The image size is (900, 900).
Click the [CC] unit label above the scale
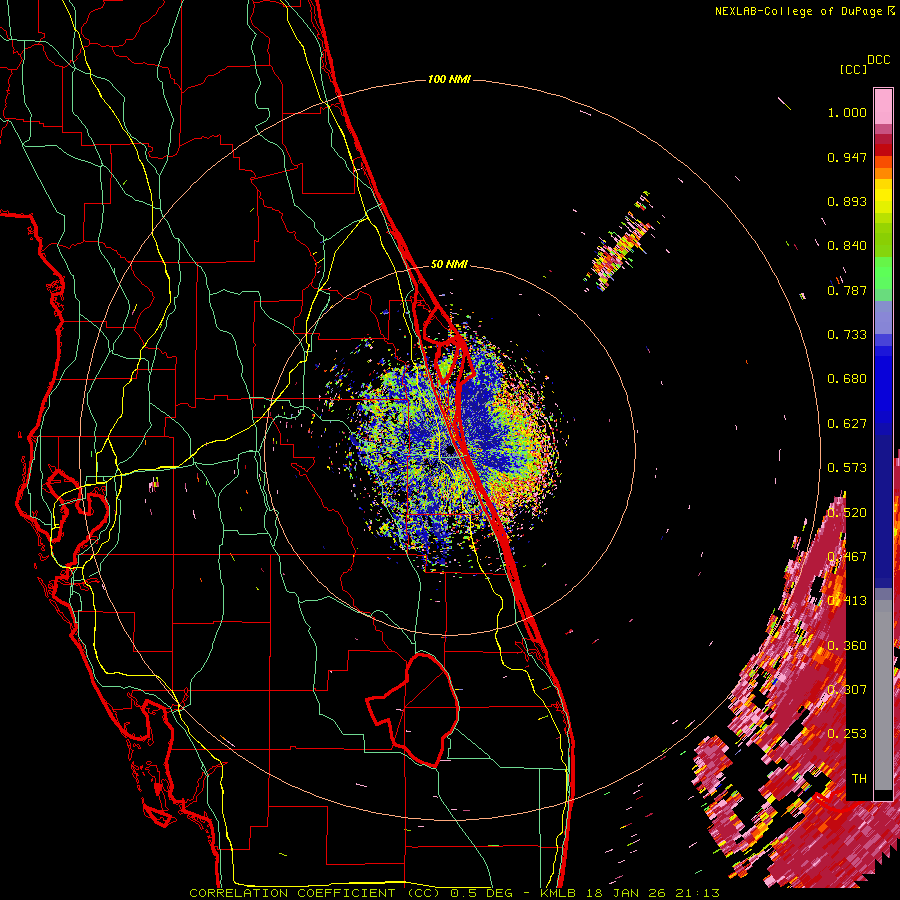pyautogui.click(x=853, y=69)
